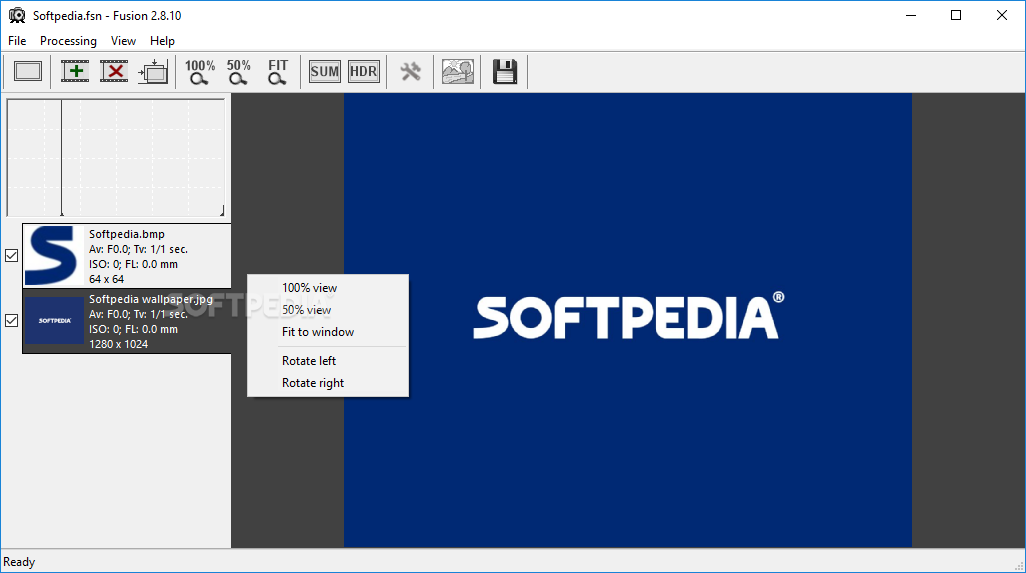The image size is (1026, 573).
Task: Save with the floppy disk icon
Action: pyautogui.click(x=505, y=71)
